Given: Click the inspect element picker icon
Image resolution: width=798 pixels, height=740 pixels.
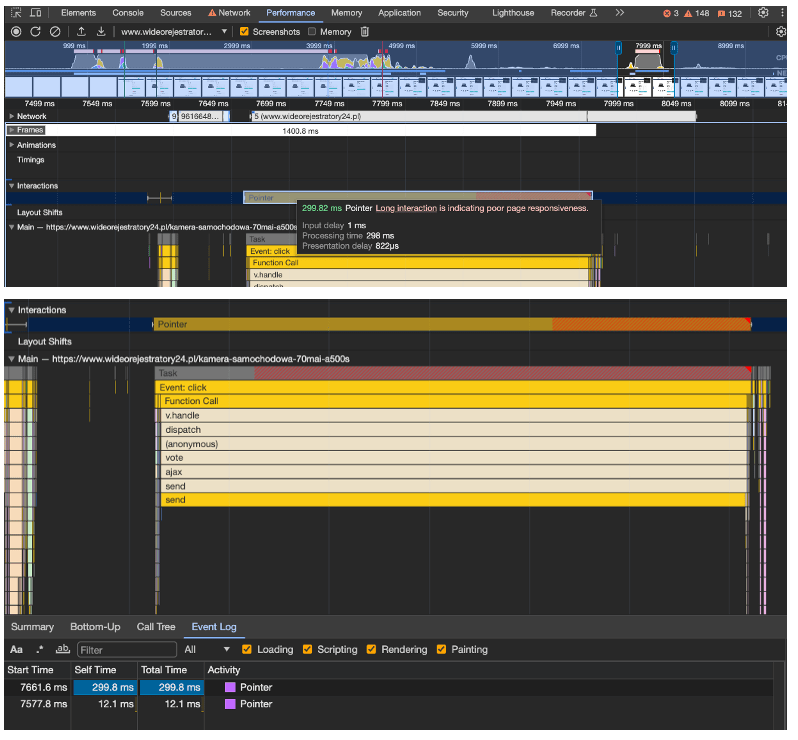Looking at the screenshot, I should 16,13.
